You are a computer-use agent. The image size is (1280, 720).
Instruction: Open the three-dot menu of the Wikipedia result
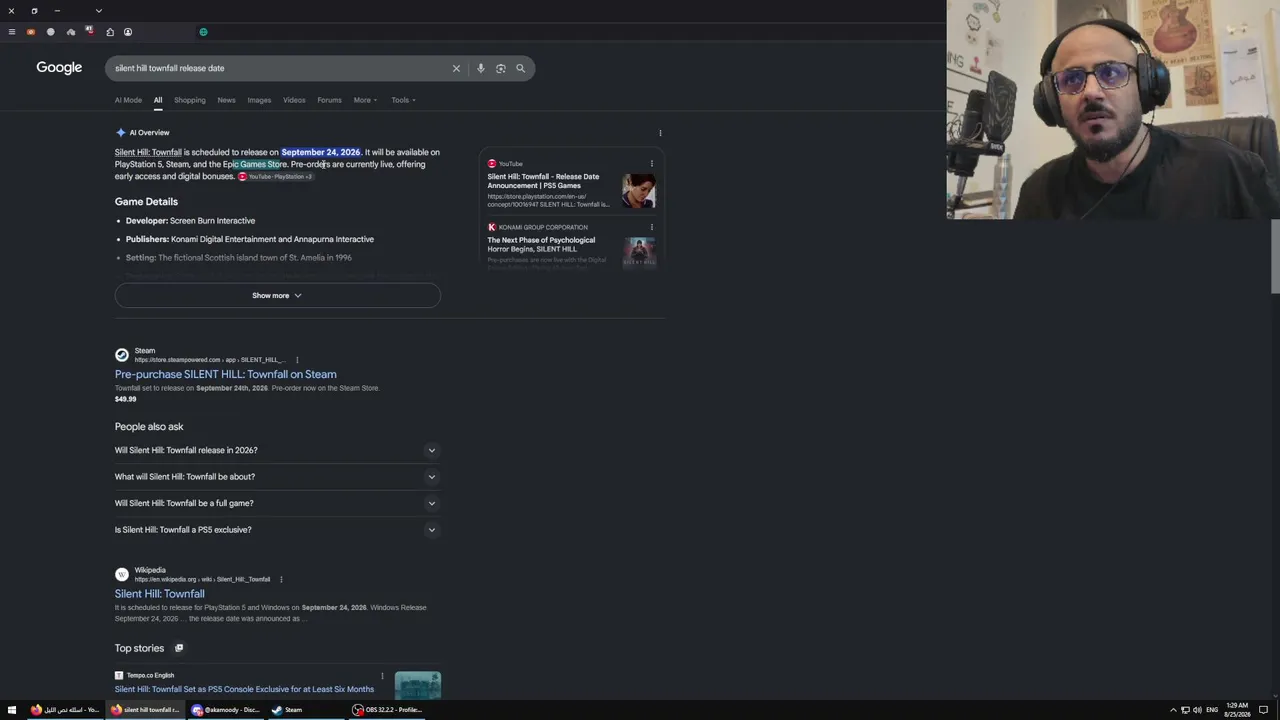click(x=281, y=579)
